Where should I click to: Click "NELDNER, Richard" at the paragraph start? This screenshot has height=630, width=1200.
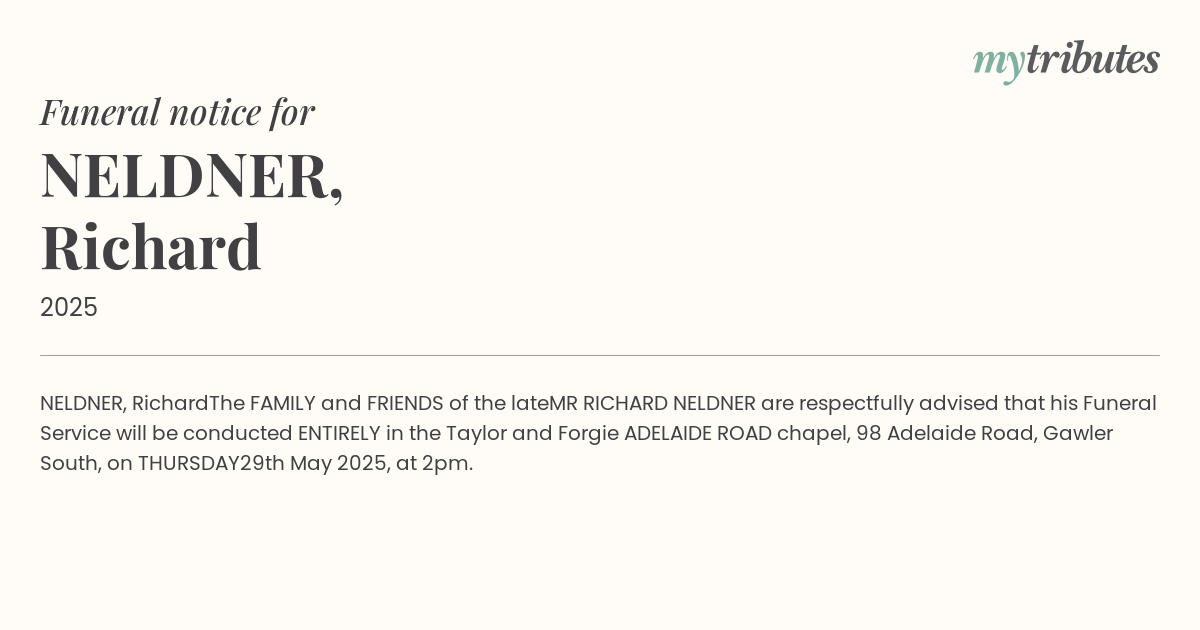pos(124,403)
